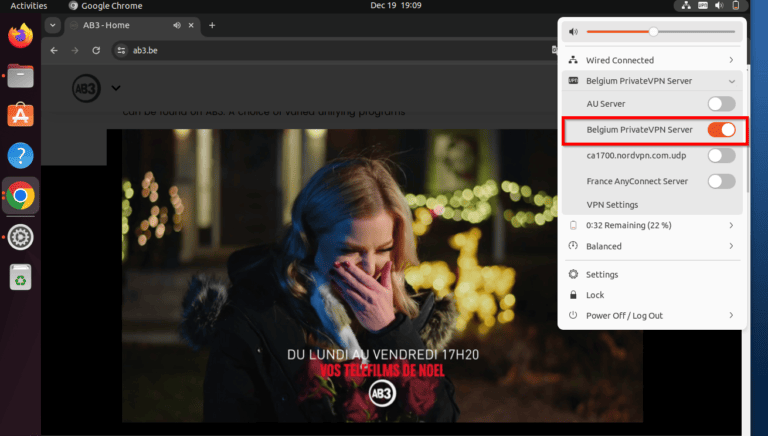Image resolution: width=768 pixels, height=436 pixels.
Task: Toggle on the France AnyConnect Server VPN
Action: click(x=720, y=181)
